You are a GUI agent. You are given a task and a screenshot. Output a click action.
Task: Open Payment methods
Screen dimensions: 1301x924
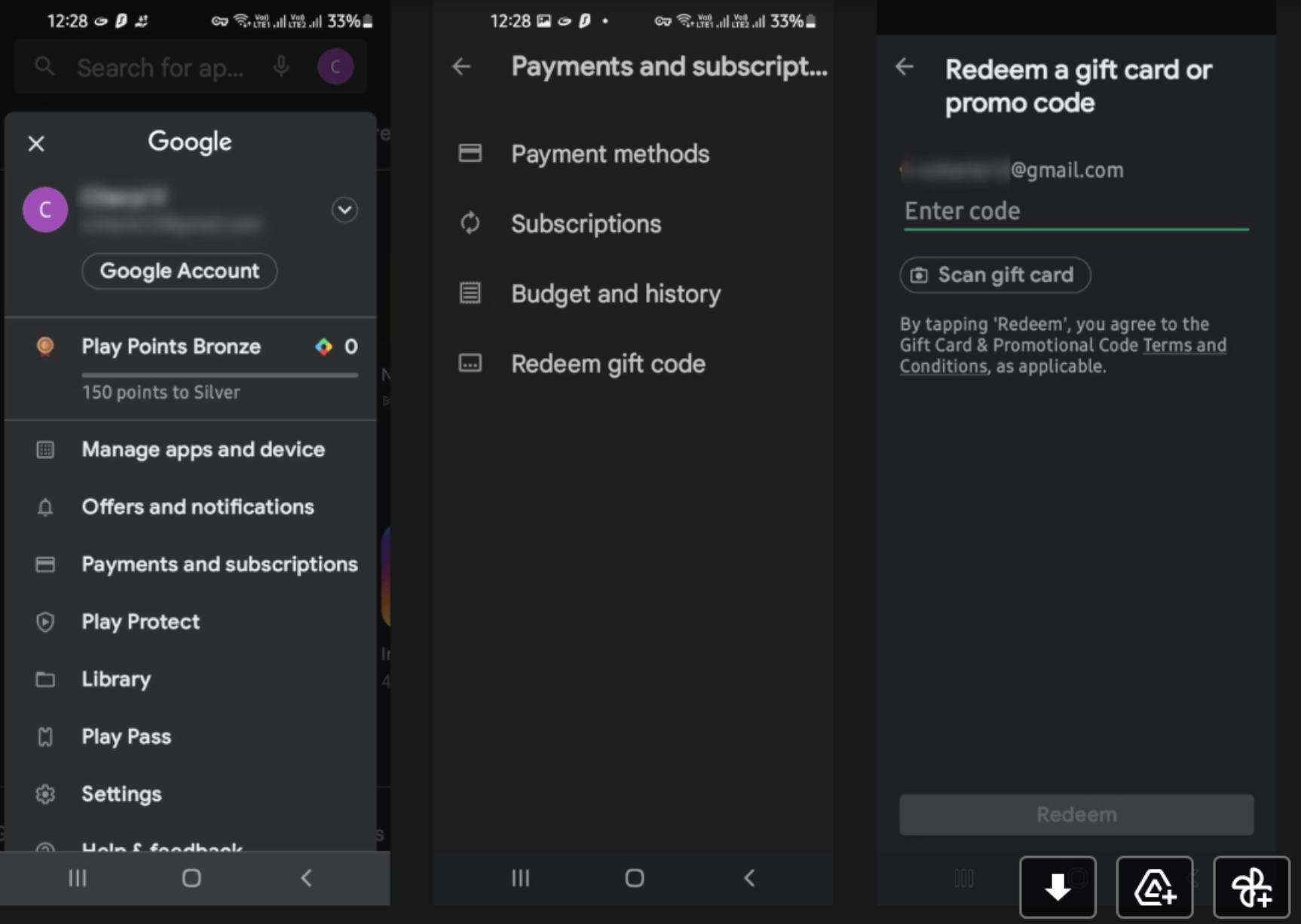[633, 154]
